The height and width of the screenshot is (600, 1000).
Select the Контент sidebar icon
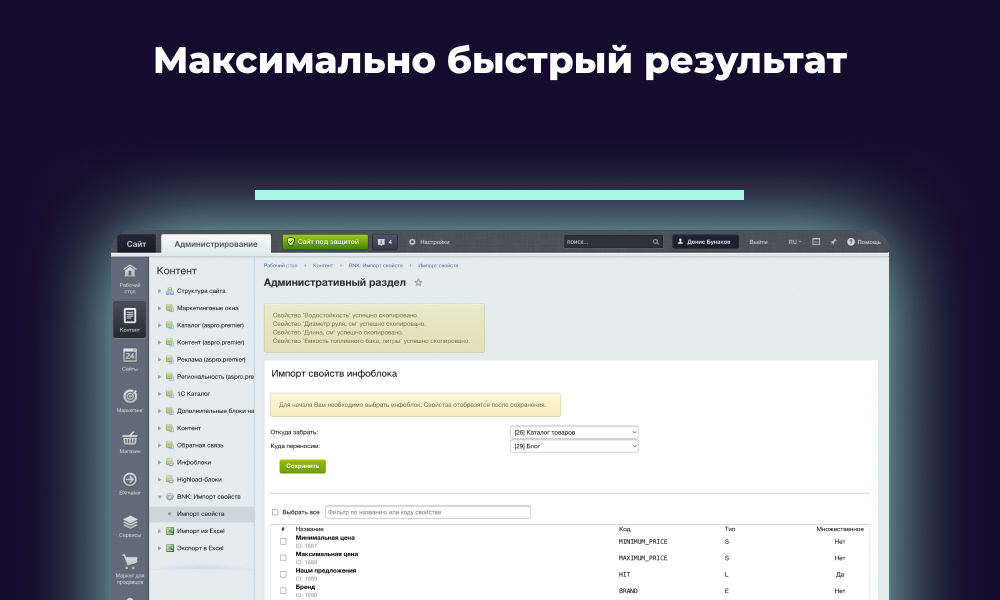129,317
